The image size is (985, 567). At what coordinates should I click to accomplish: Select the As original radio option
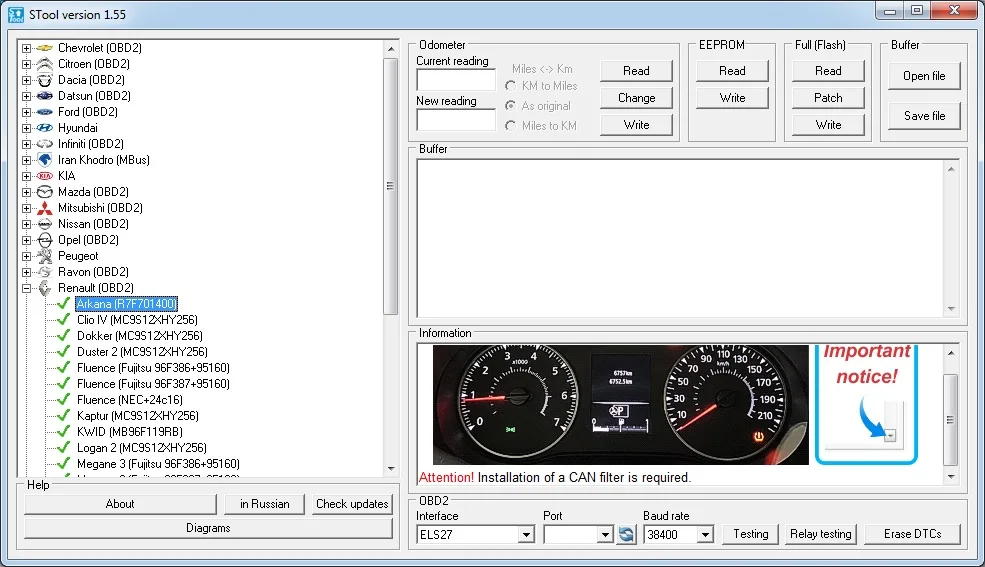click(511, 106)
